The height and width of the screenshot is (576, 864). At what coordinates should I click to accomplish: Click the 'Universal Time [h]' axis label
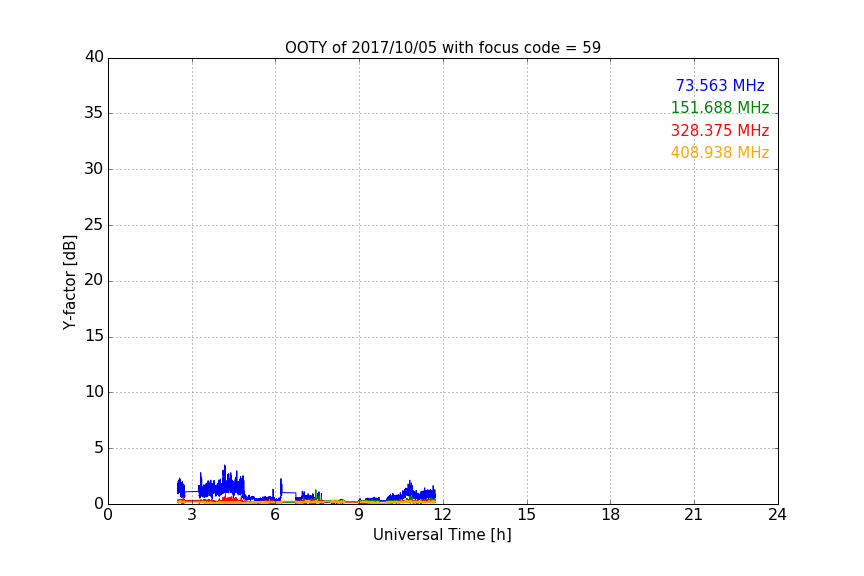[x=442, y=535]
